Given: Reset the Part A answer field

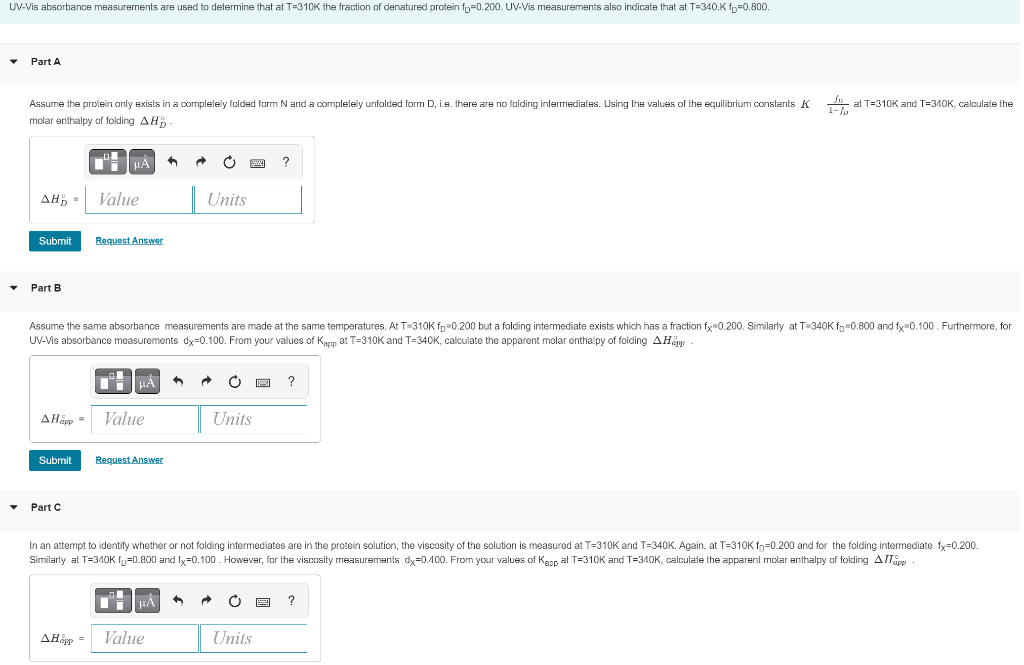Looking at the screenshot, I should [x=229, y=162].
